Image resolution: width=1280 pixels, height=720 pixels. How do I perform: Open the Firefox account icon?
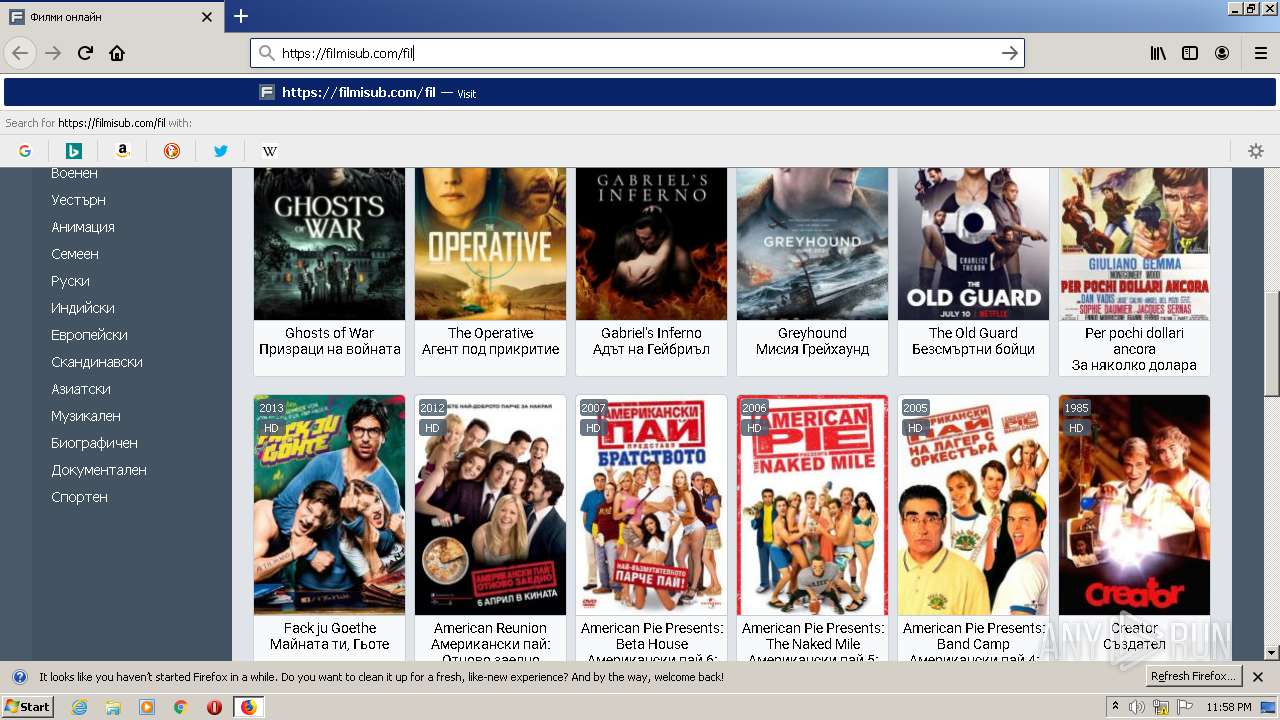[x=1222, y=53]
